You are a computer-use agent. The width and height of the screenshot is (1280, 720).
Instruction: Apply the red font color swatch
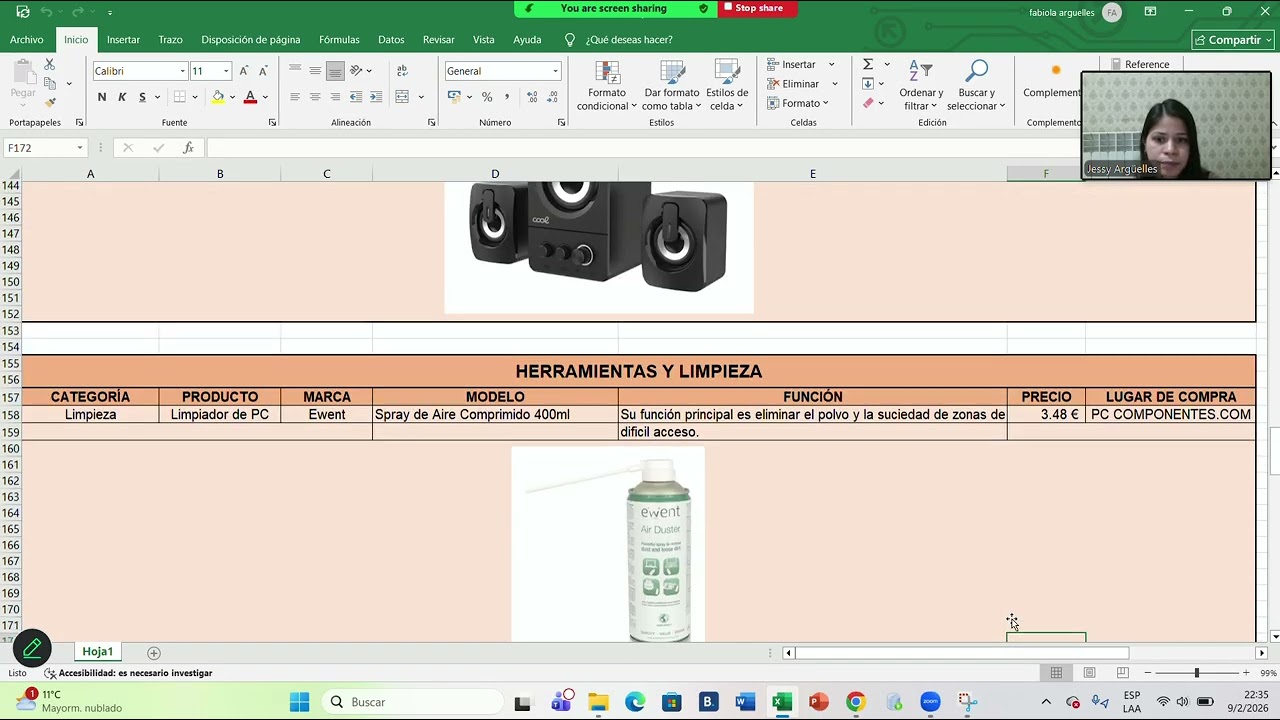point(250,97)
